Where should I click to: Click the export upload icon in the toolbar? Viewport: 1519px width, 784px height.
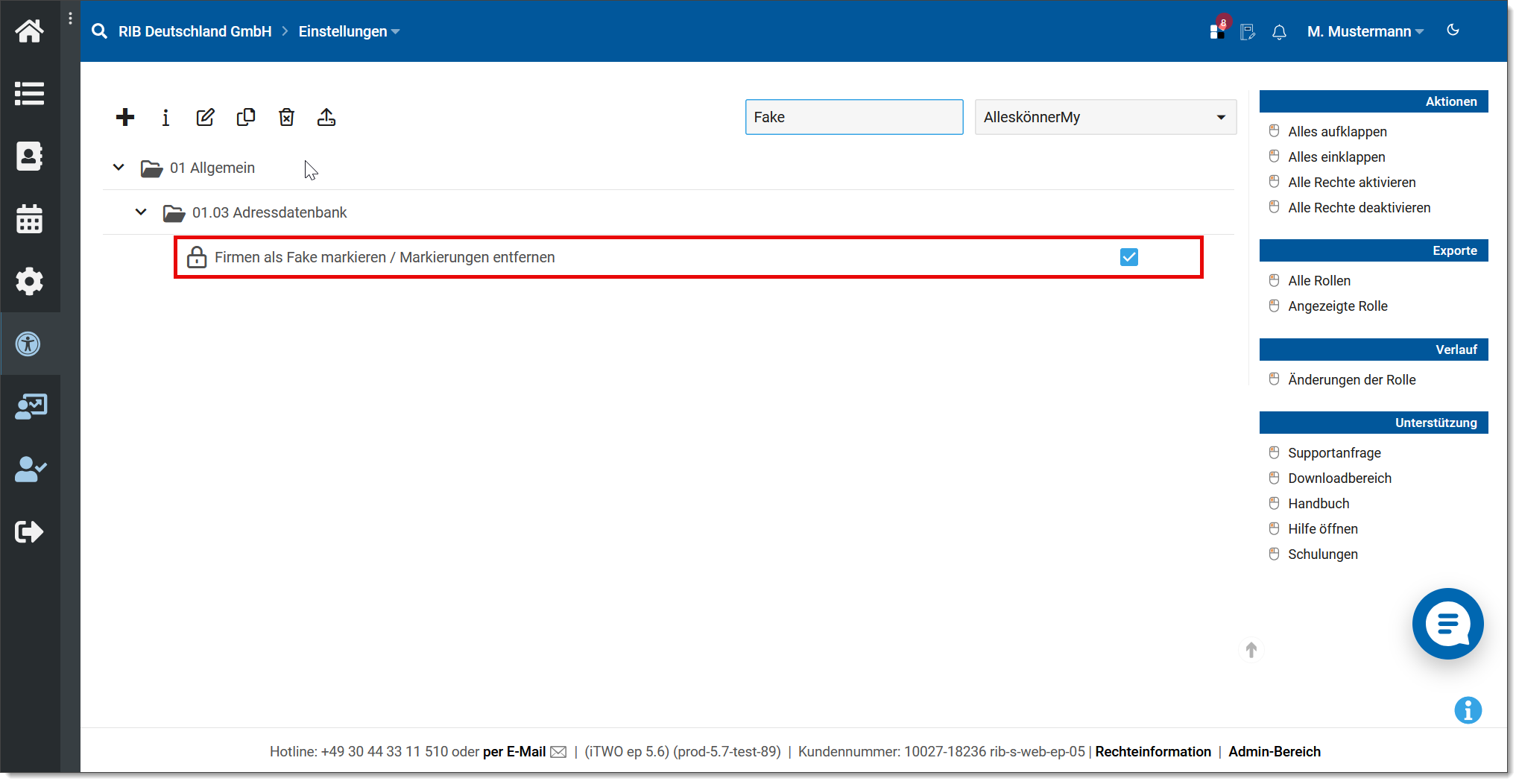(326, 117)
